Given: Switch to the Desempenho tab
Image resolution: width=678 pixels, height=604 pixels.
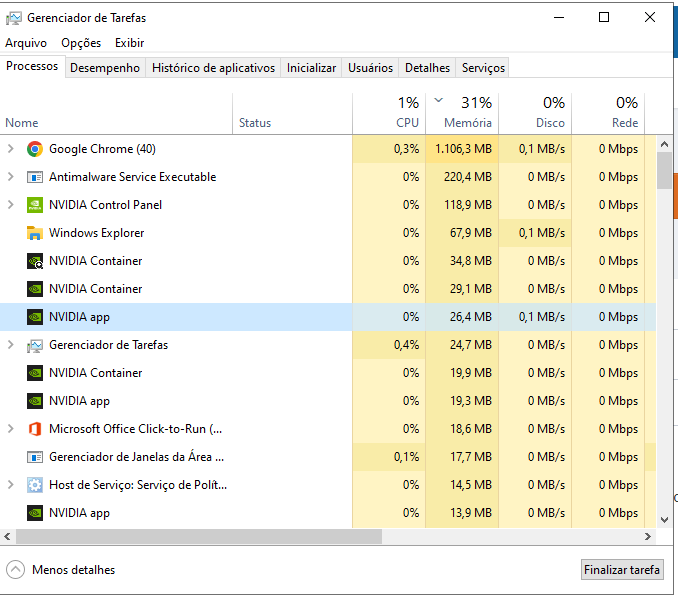Looking at the screenshot, I should [105, 68].
